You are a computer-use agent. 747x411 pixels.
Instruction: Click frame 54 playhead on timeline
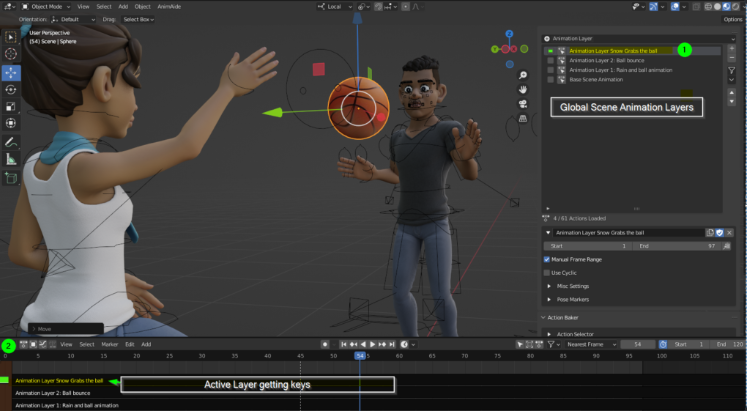359,355
